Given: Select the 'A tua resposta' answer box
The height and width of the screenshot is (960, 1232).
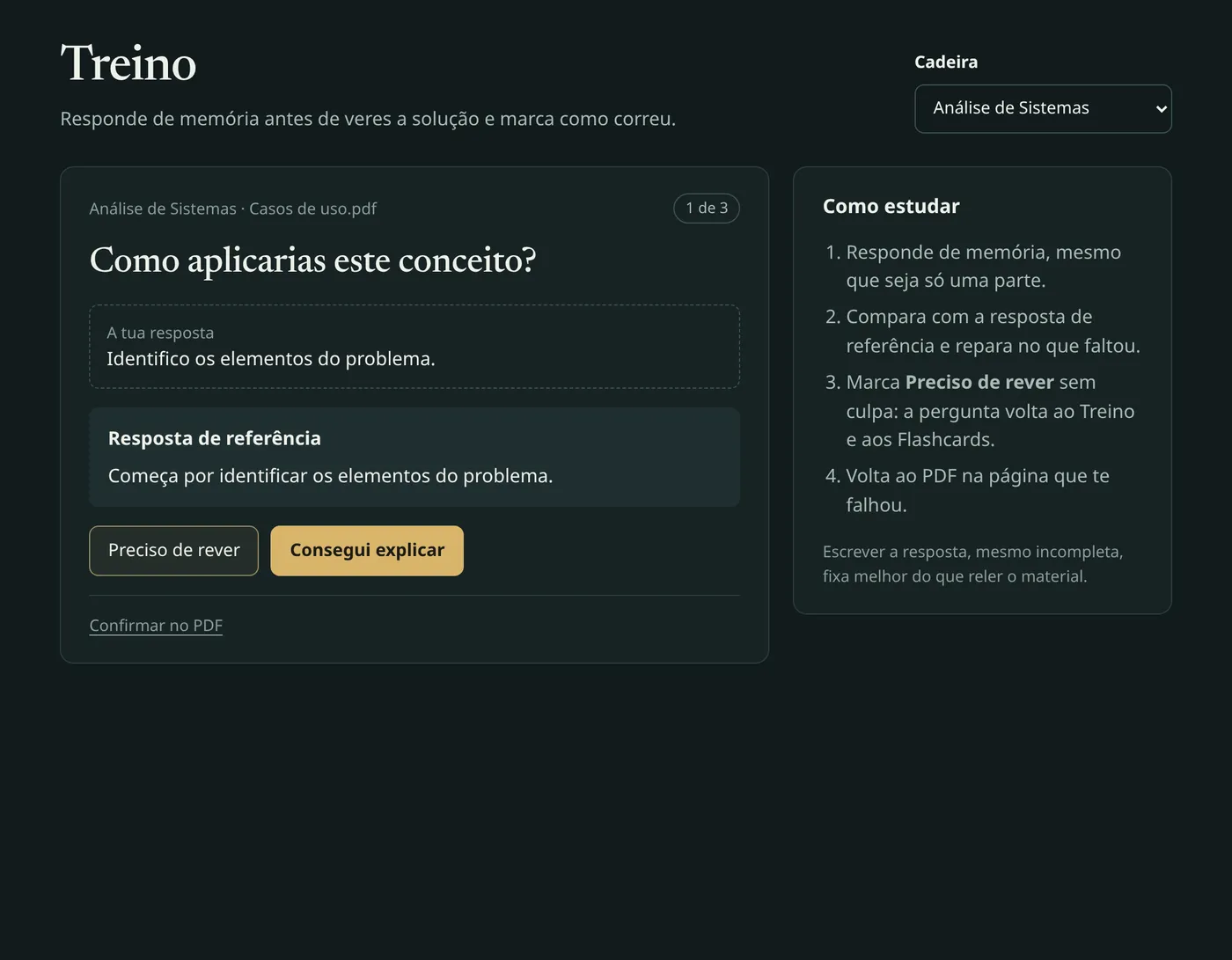Looking at the screenshot, I should pos(414,347).
